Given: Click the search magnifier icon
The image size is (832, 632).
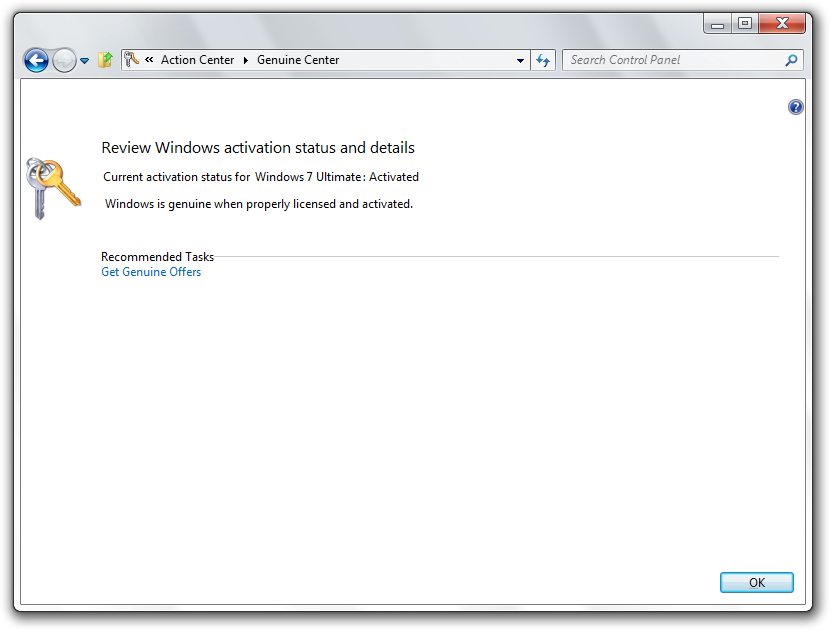Looking at the screenshot, I should click(x=791, y=60).
